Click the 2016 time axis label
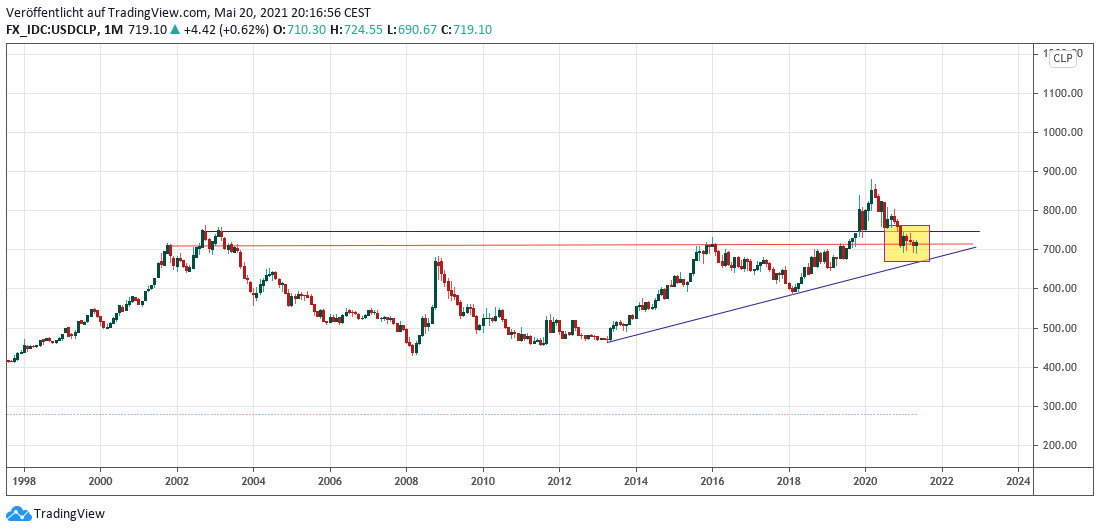1100x532 pixels. point(712,481)
